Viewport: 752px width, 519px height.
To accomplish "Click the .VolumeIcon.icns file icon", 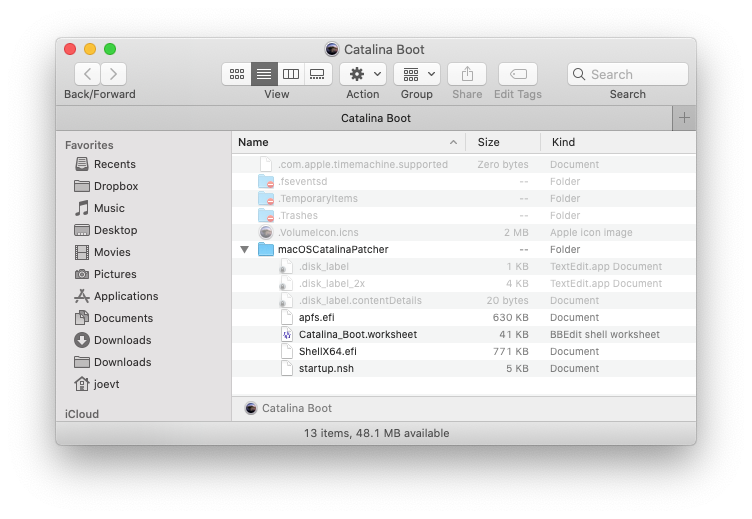I will point(266,233).
